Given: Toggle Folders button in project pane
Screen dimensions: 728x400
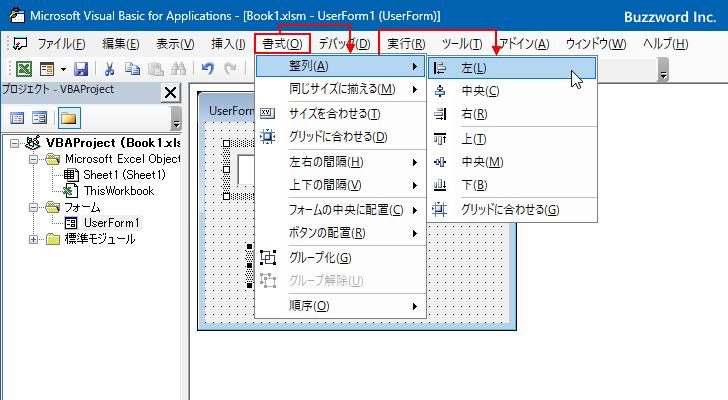Looking at the screenshot, I should coord(69,118).
